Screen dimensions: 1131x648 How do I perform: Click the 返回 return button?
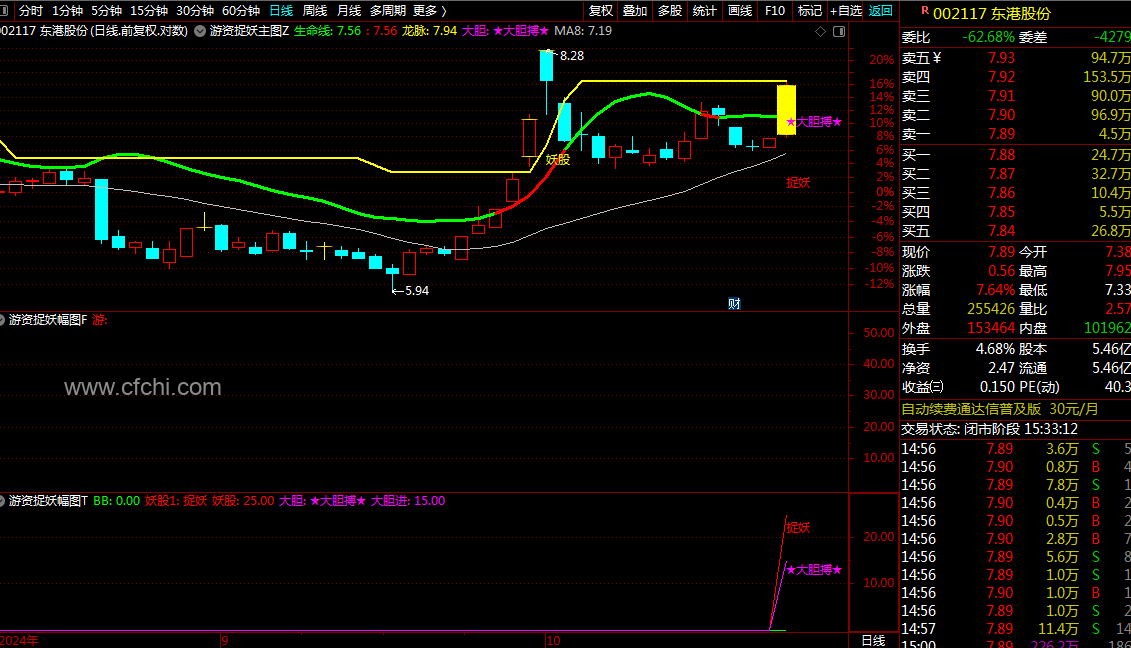pyautogui.click(x=881, y=11)
